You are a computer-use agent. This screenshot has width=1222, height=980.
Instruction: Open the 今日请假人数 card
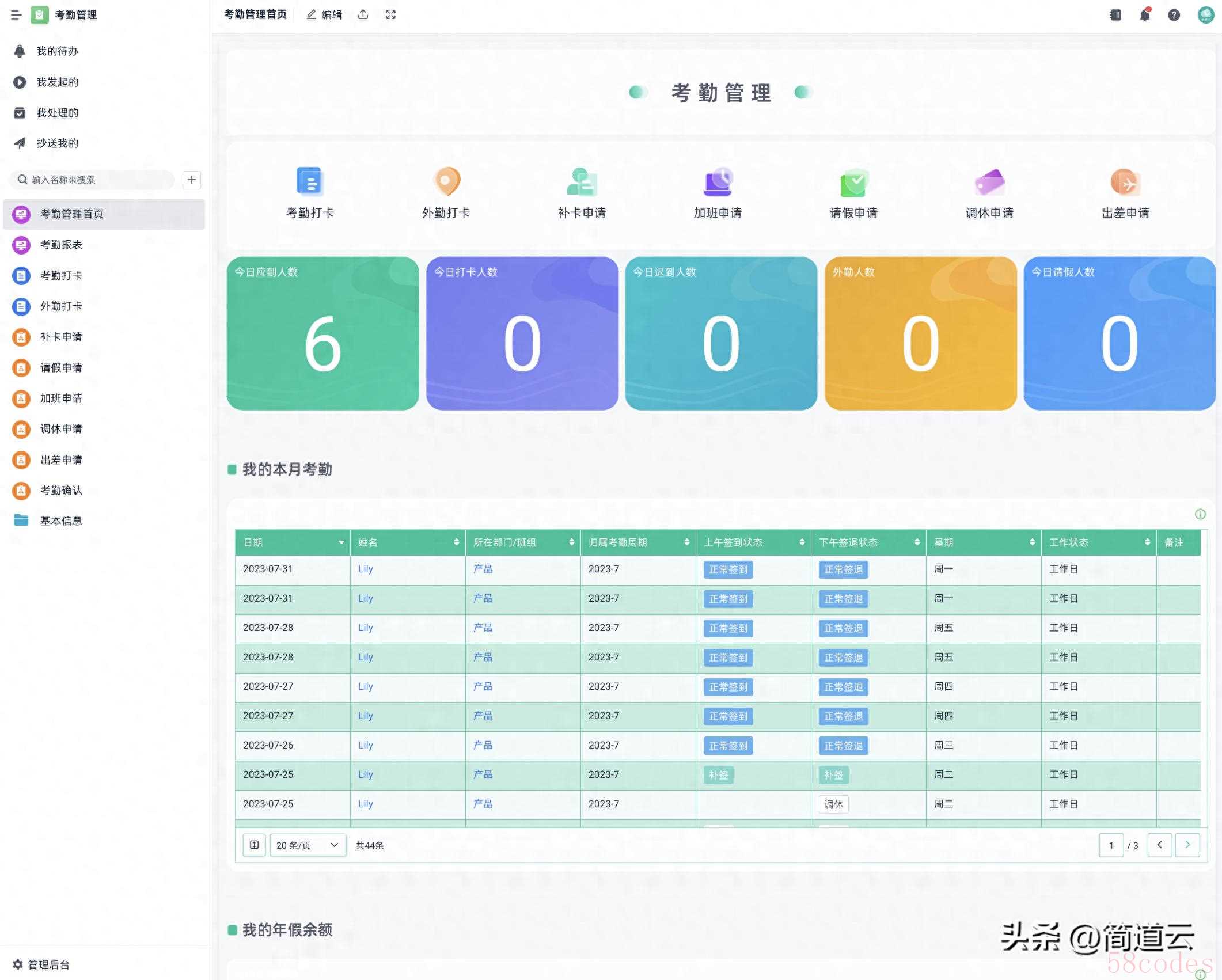1119,333
